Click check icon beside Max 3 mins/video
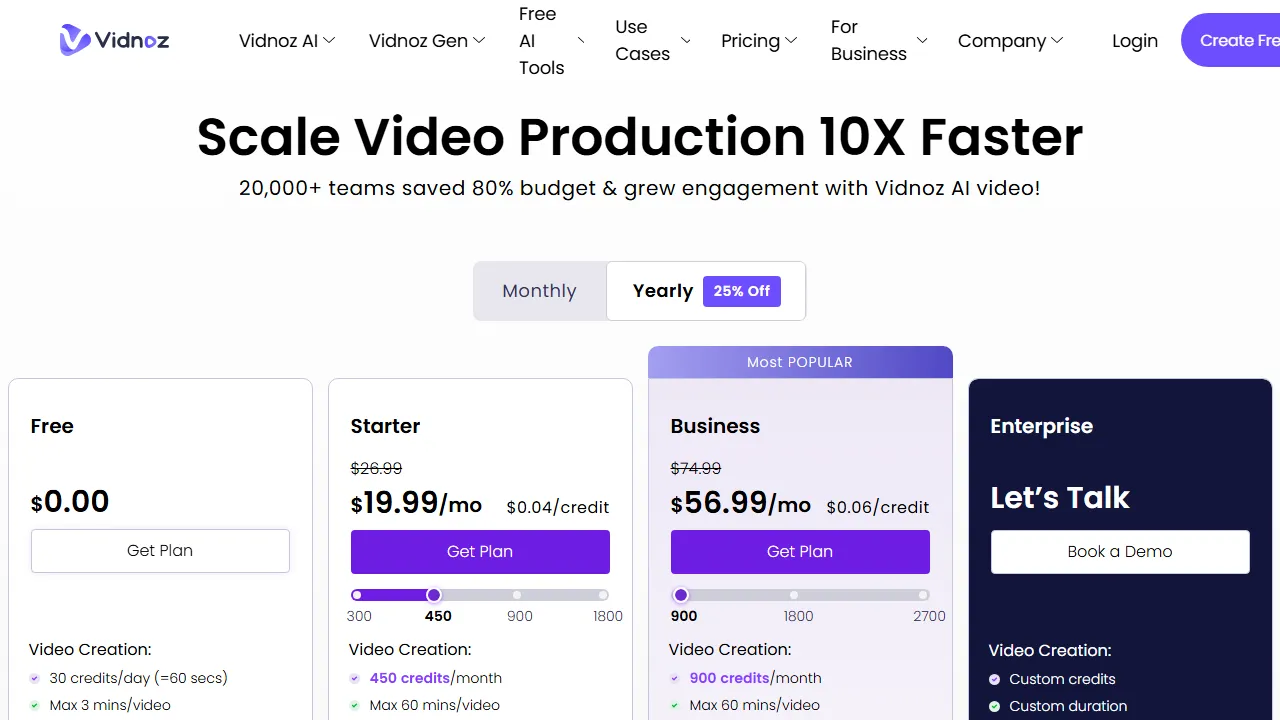 click(35, 705)
